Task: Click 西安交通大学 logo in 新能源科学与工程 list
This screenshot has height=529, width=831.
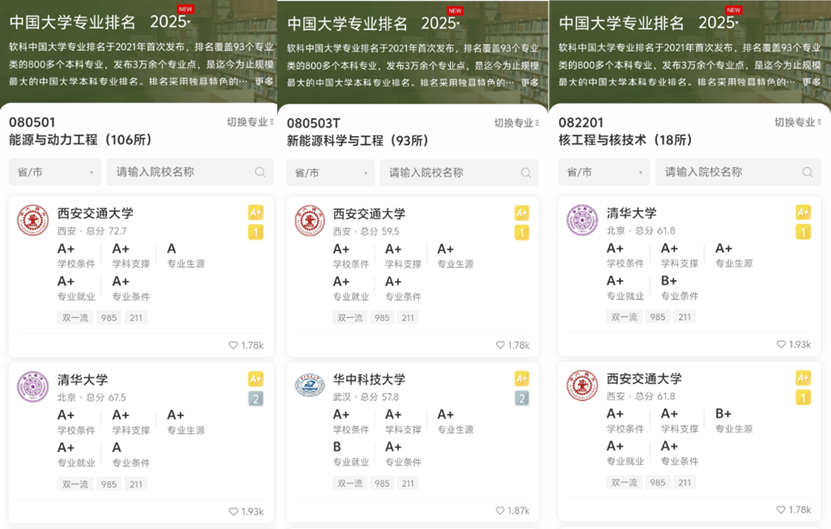Action: point(310,221)
